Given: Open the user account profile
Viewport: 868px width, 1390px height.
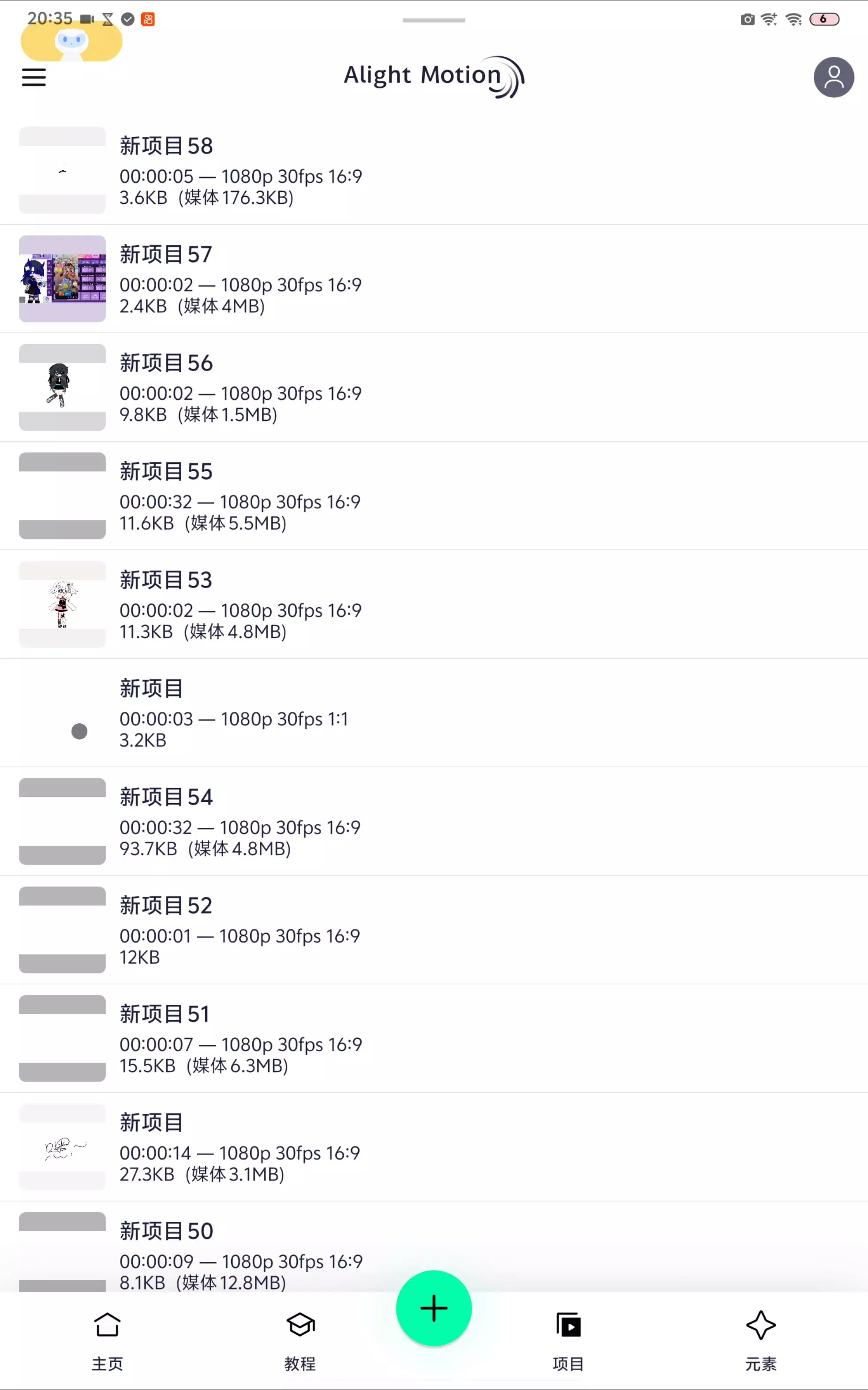Looking at the screenshot, I should tap(833, 78).
